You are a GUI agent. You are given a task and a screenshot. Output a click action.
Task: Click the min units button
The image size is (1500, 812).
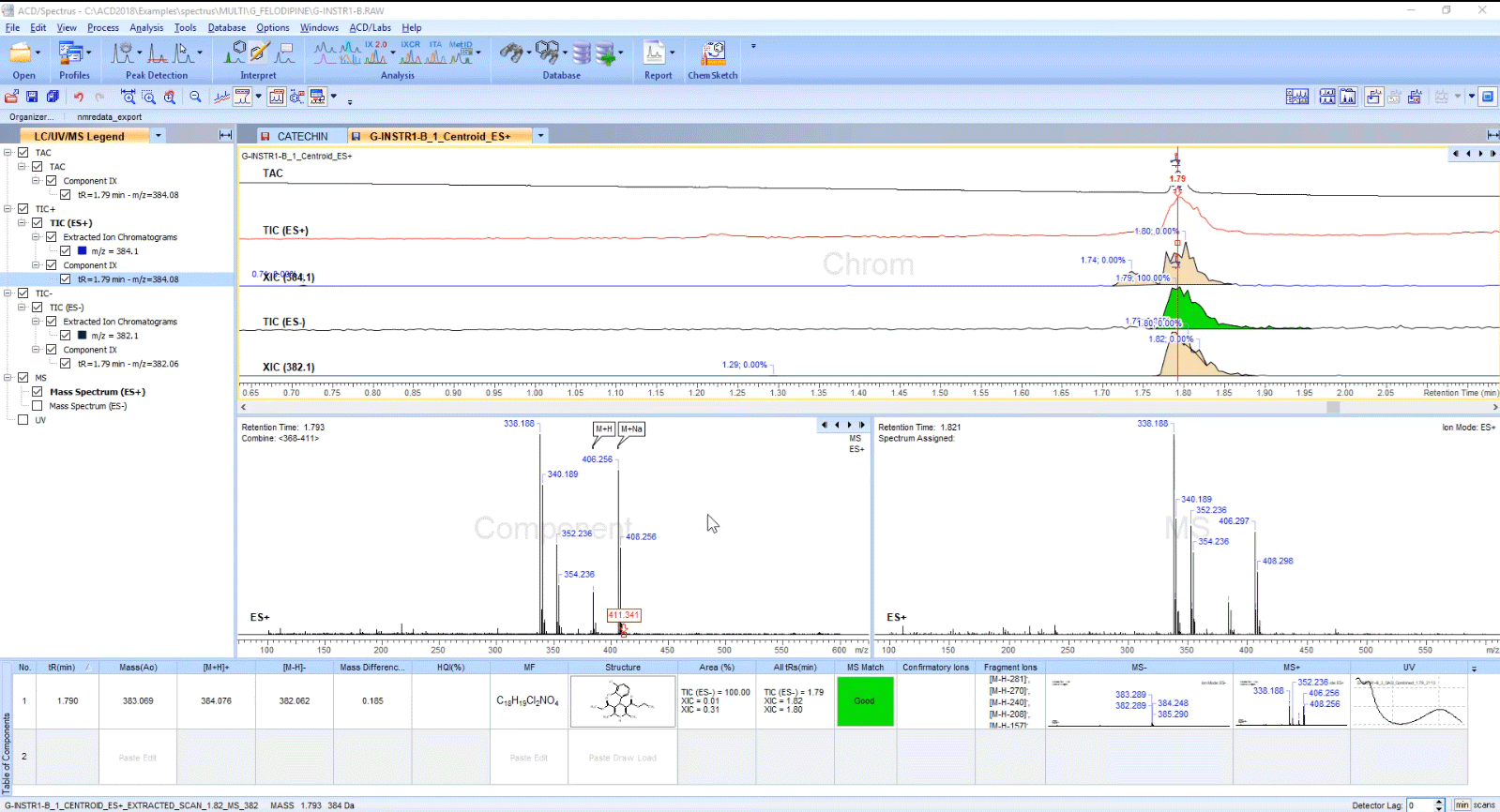[1462, 804]
